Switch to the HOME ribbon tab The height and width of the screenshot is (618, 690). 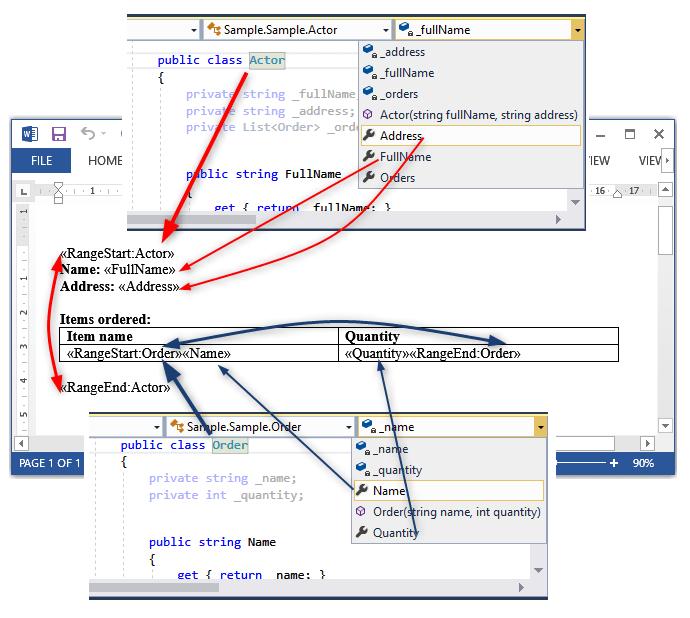(105, 161)
